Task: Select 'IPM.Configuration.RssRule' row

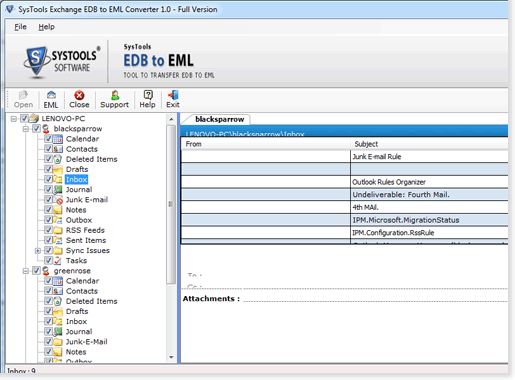Action: [x=345, y=233]
